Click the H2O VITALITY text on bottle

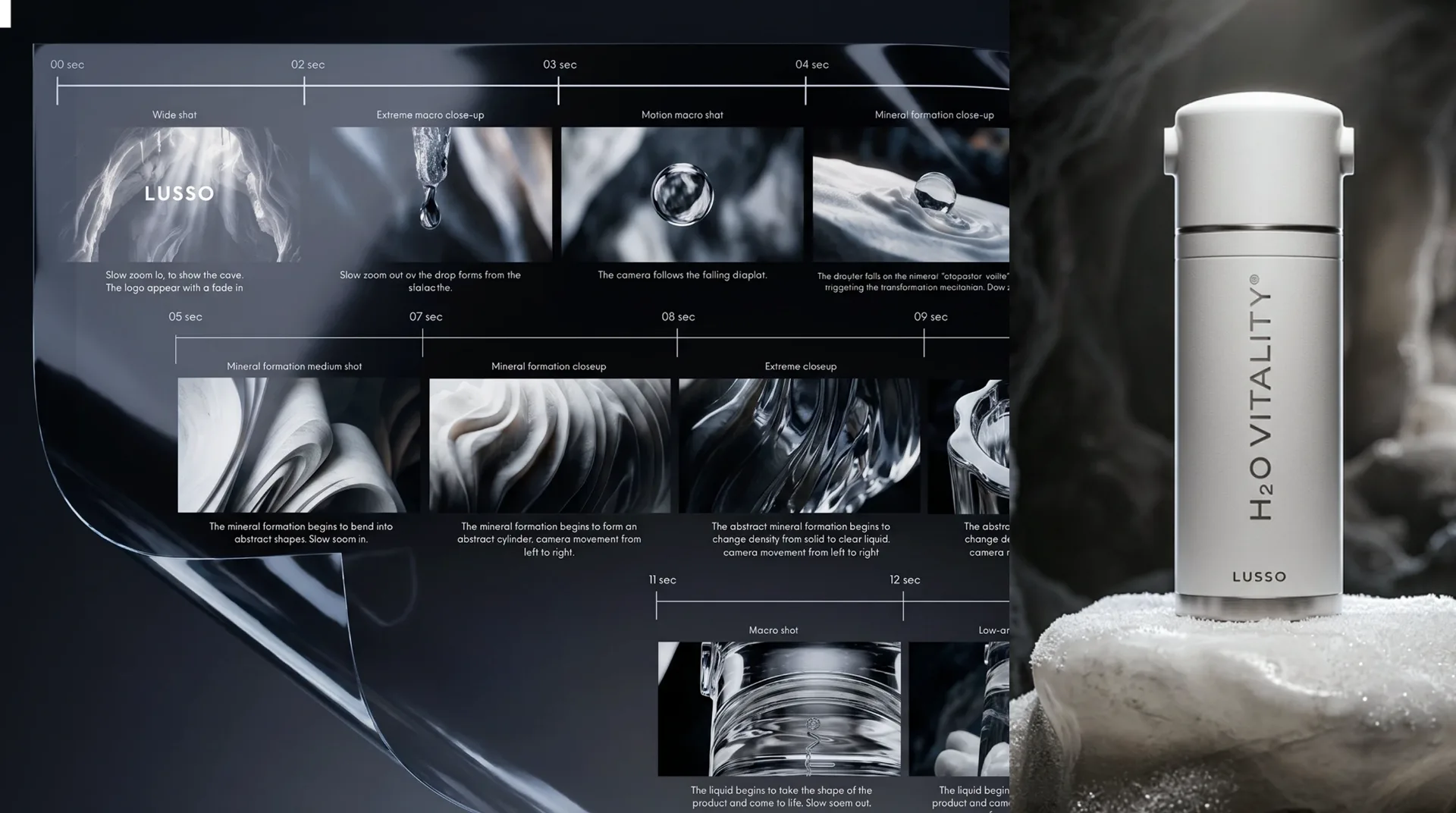click(1260, 397)
